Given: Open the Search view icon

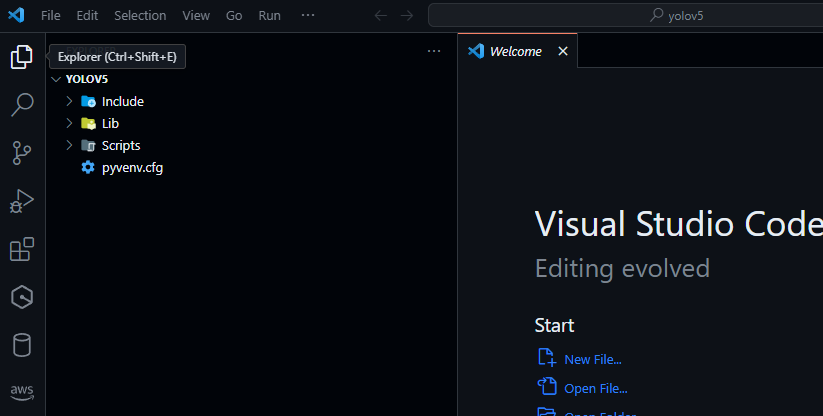Looking at the screenshot, I should pos(22,104).
